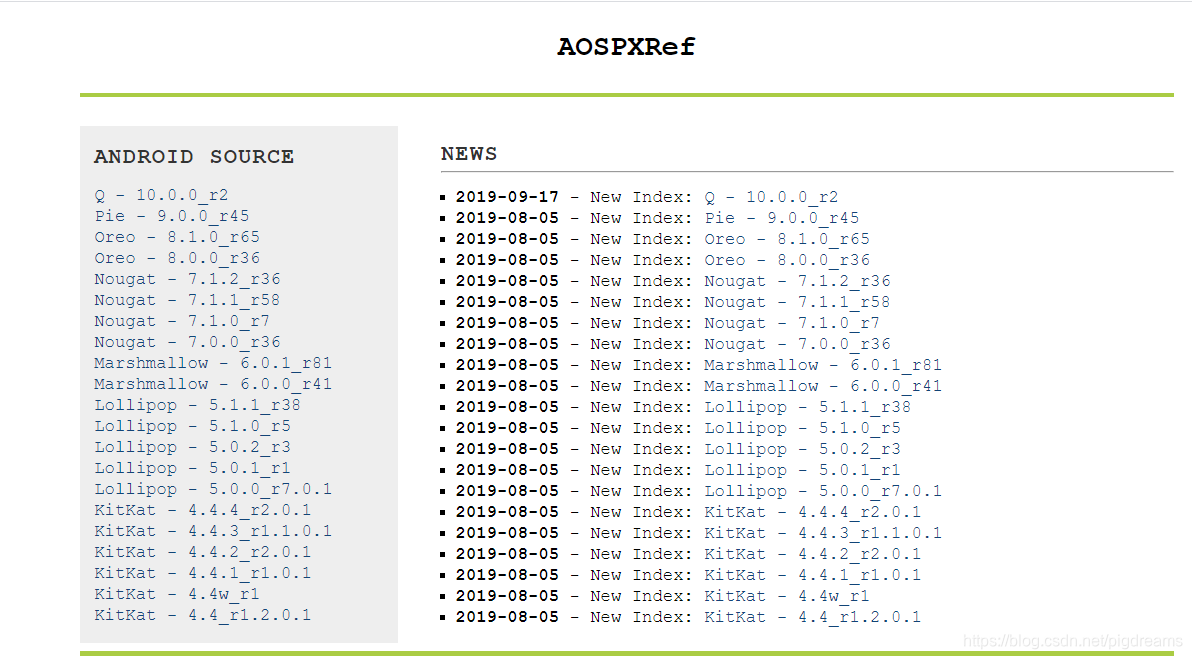Open KitKat - 4.4.1_r1.0.1 News link
This screenshot has width=1192, height=659.
[x=813, y=575]
